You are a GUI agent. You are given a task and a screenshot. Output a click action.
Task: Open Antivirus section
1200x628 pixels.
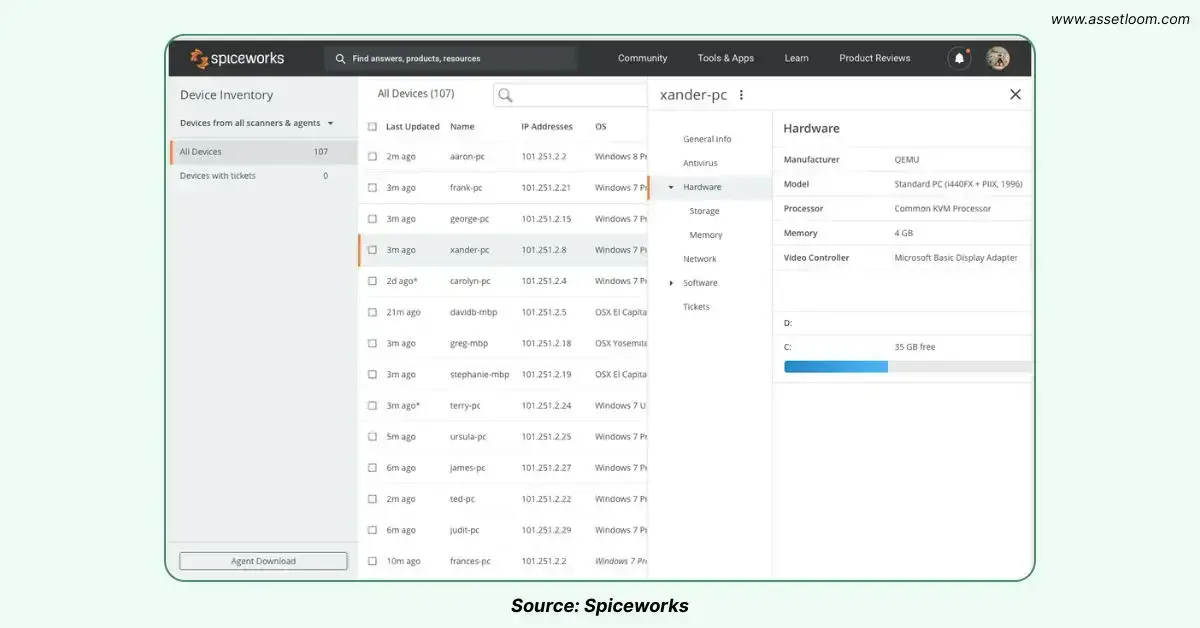click(x=700, y=163)
